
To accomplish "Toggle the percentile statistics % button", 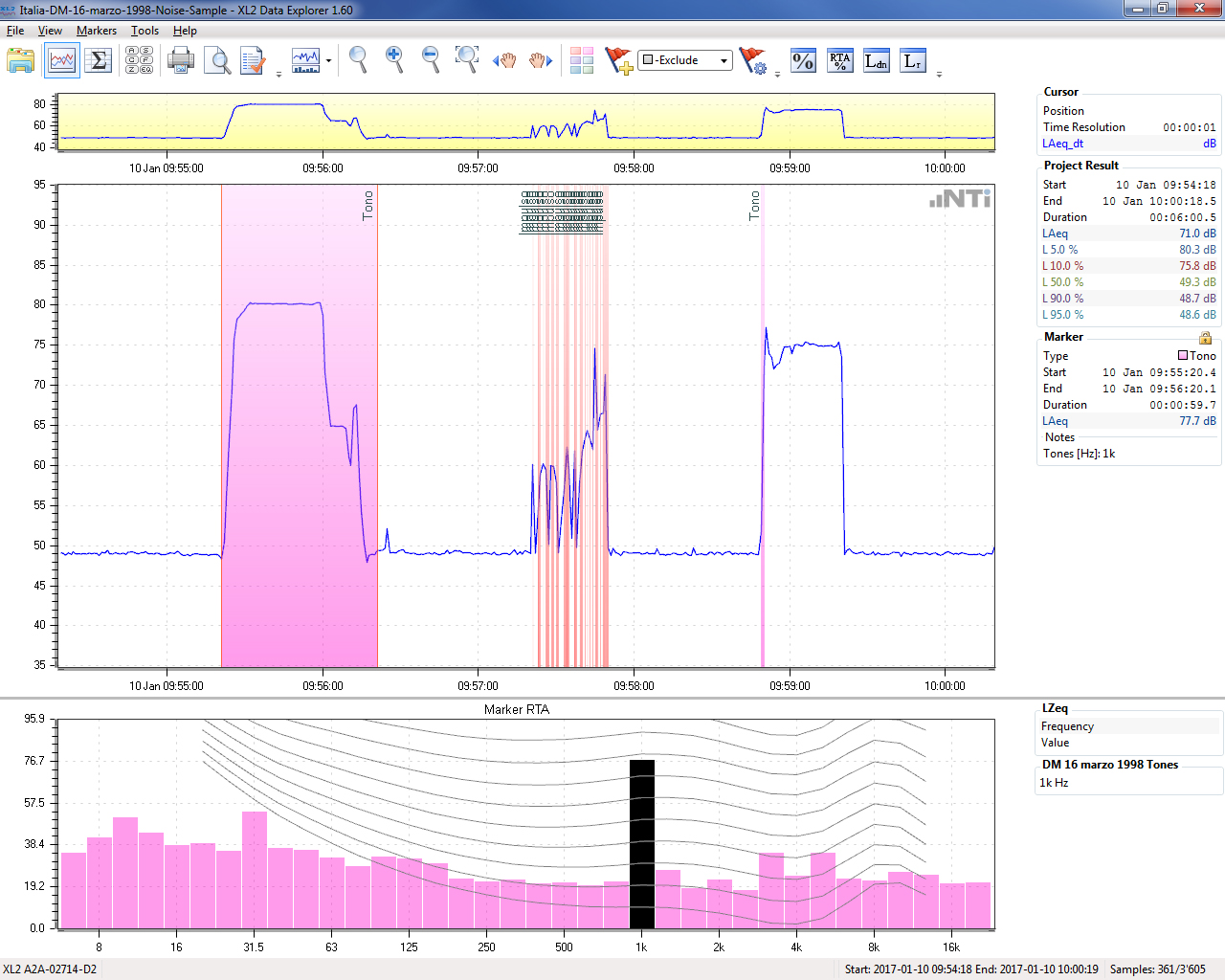I will (x=803, y=61).
